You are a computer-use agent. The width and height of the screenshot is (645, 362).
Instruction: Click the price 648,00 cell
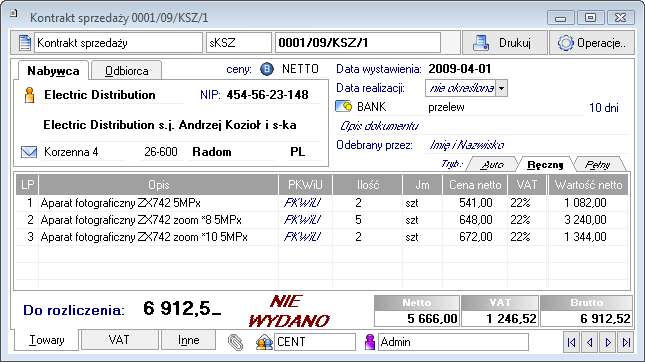pyautogui.click(x=476, y=220)
